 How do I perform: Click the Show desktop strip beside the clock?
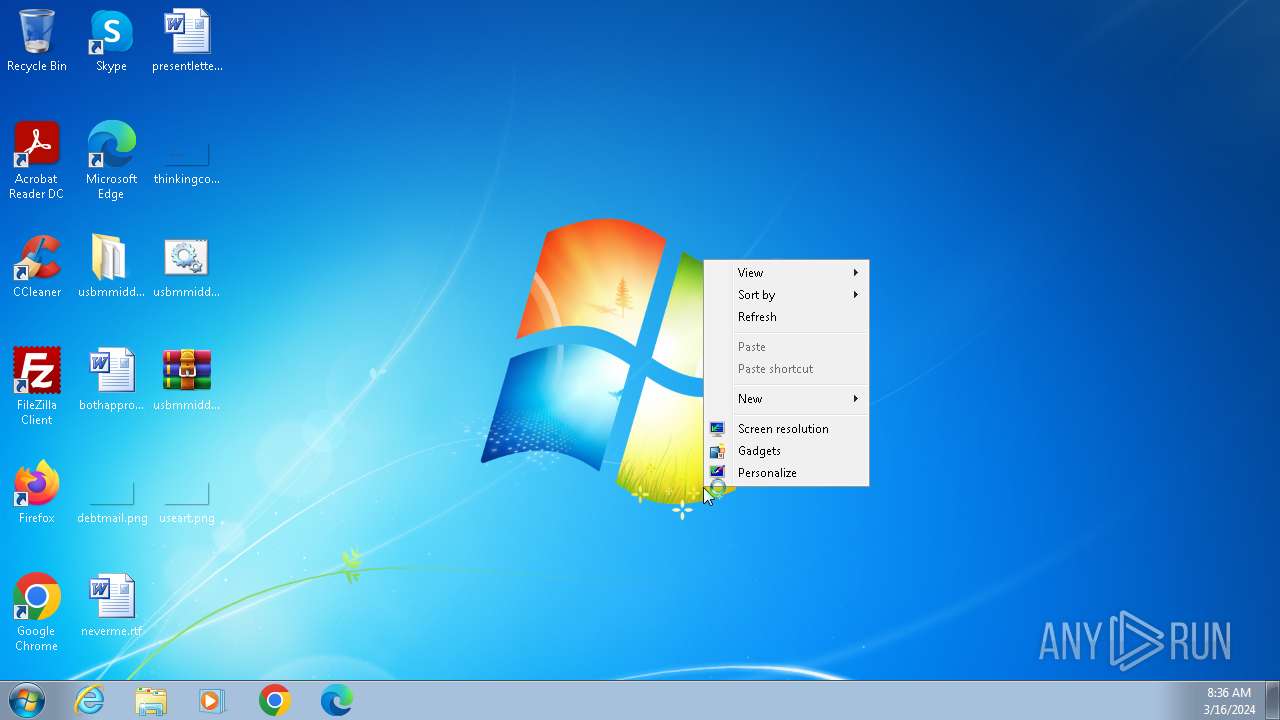click(x=1272, y=700)
